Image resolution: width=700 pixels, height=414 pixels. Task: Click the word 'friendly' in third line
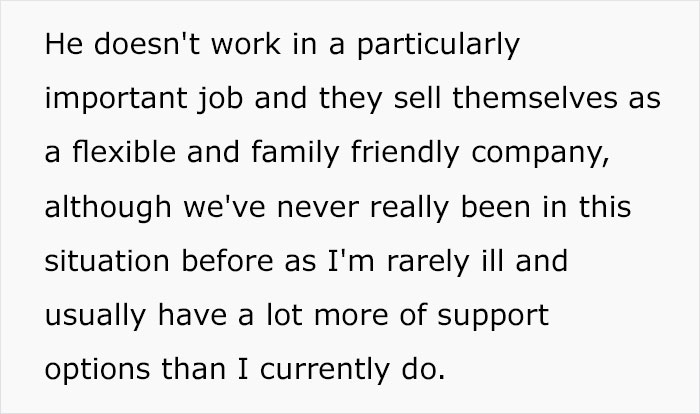point(405,154)
